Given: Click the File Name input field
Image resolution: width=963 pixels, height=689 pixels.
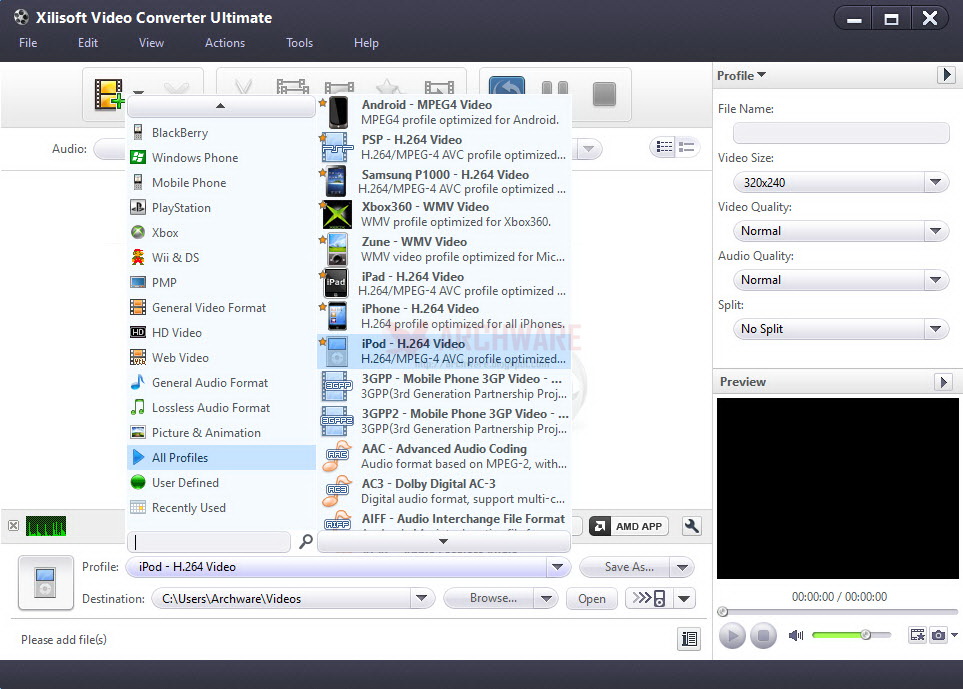Looking at the screenshot, I should (x=841, y=133).
